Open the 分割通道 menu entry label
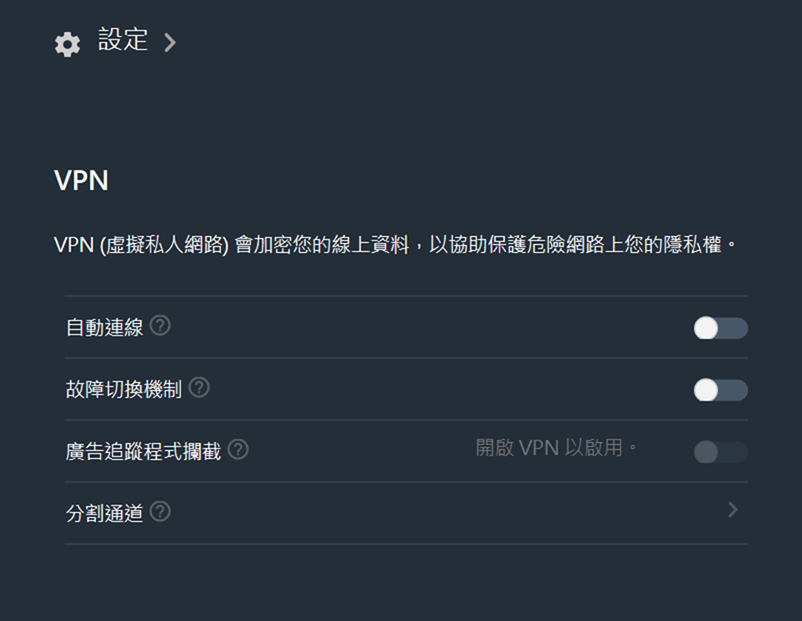Viewport: 802px width, 621px height. (x=104, y=514)
